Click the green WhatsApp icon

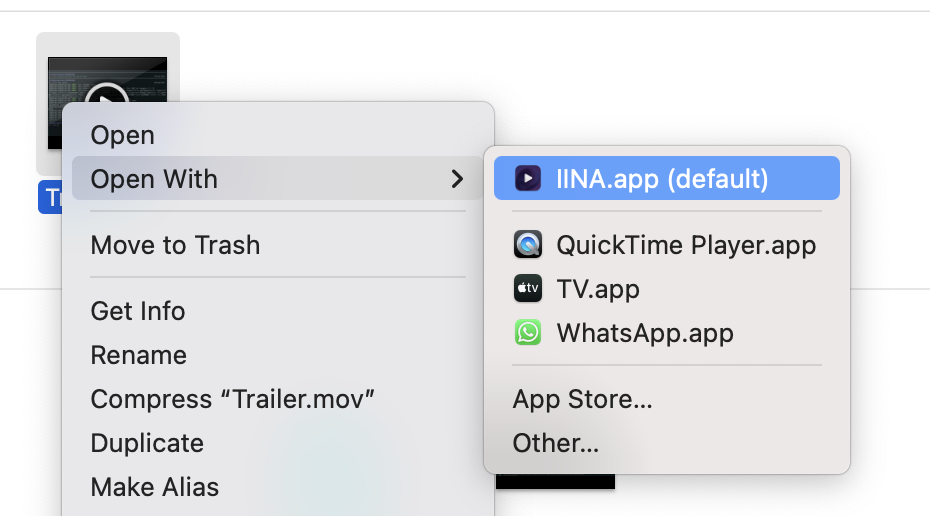pyautogui.click(x=527, y=333)
